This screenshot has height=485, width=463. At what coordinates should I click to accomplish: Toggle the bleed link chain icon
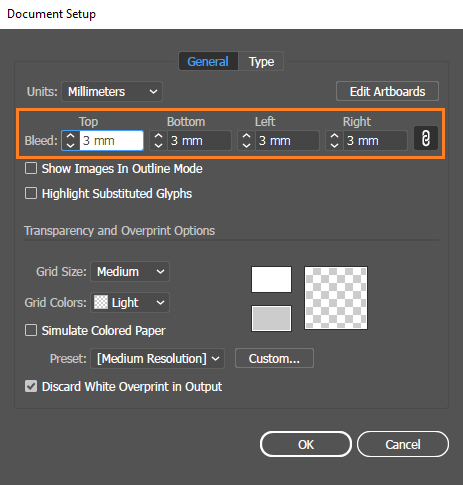point(426,138)
